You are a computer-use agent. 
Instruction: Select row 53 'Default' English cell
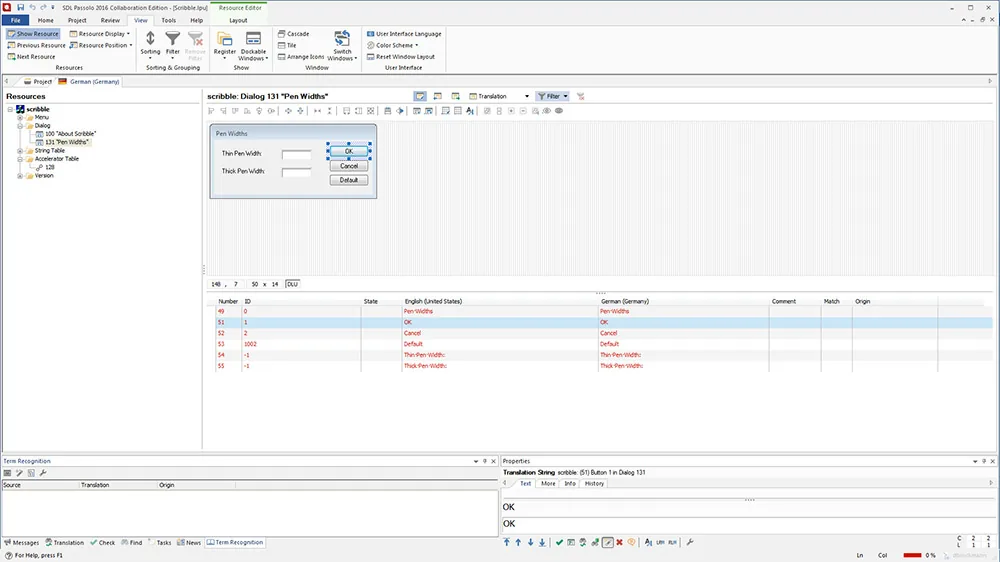tap(499, 344)
